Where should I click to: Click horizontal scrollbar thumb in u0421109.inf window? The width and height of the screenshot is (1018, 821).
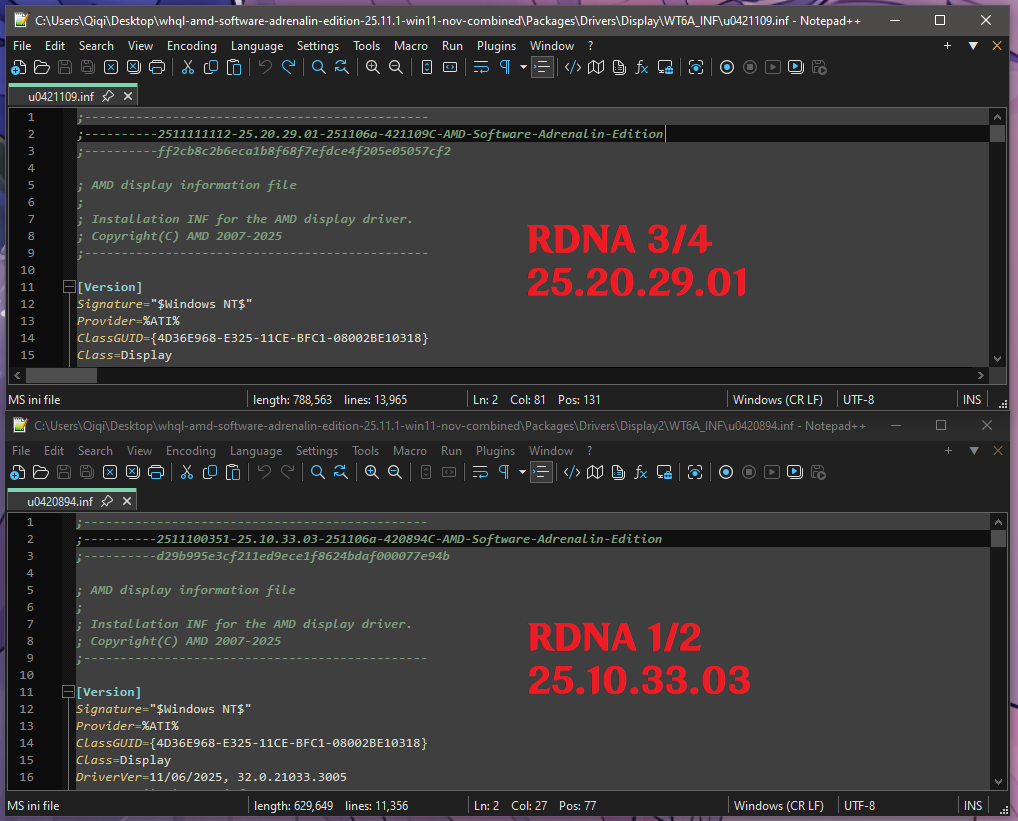tap(62, 375)
